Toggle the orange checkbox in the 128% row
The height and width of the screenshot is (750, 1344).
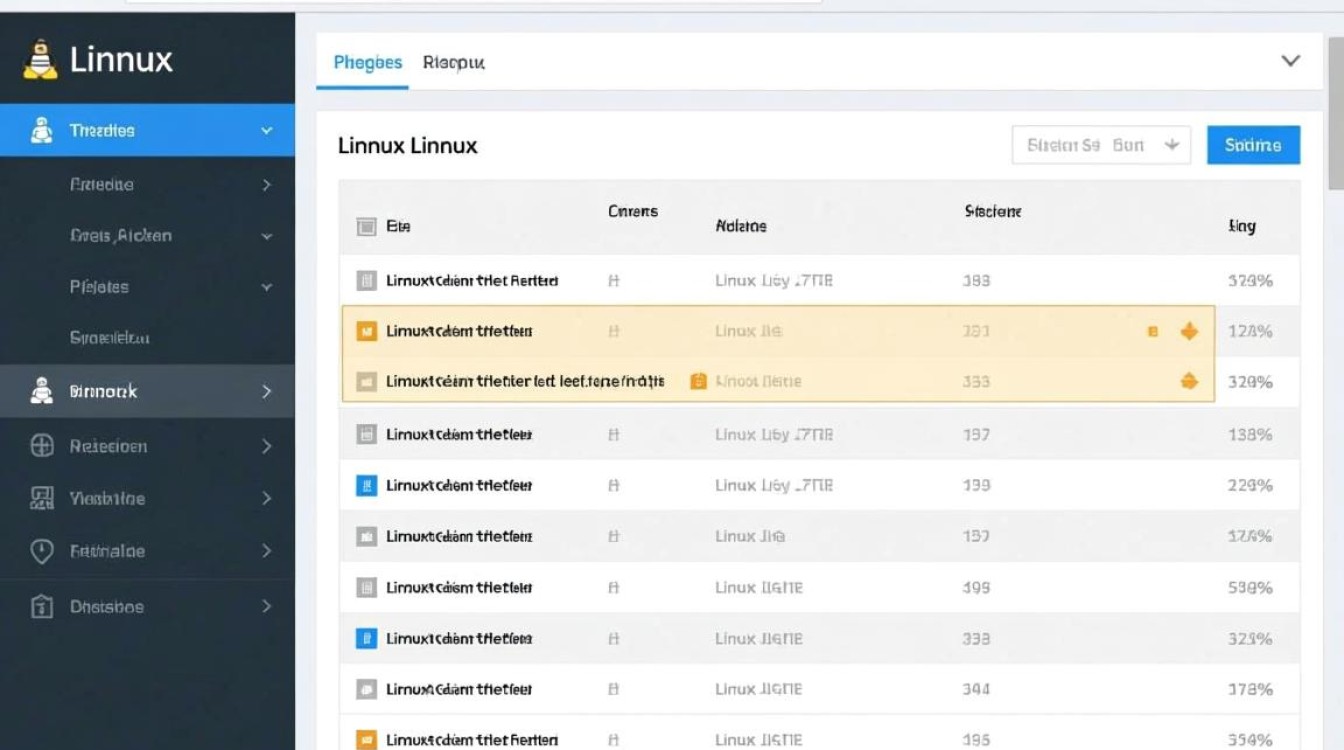pyautogui.click(x=366, y=331)
